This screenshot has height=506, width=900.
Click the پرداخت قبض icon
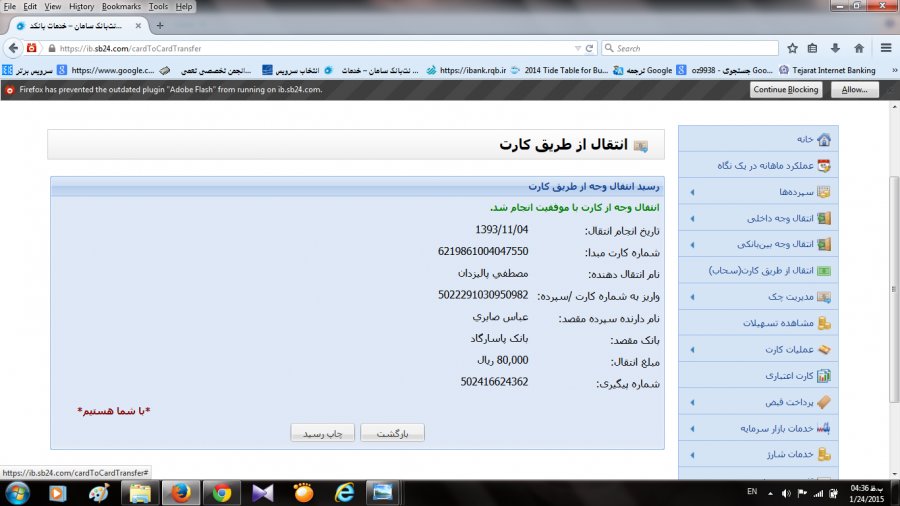tap(824, 402)
